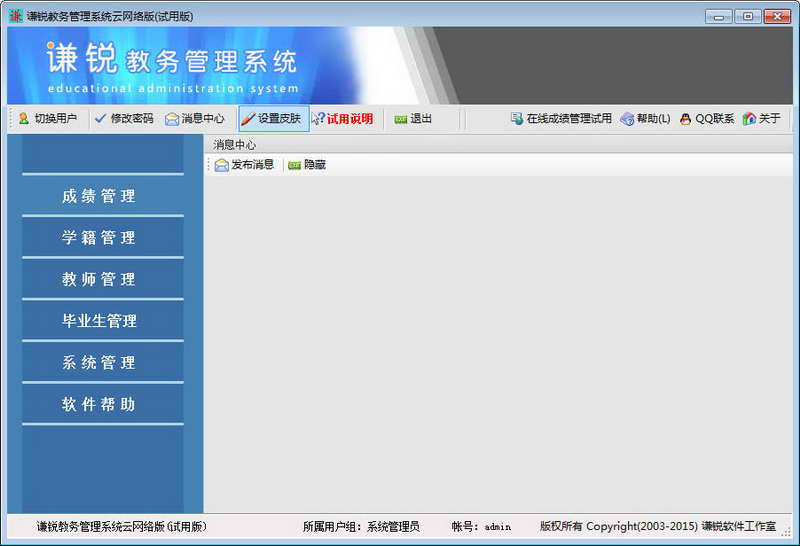Click the app icon in title bar
Image resolution: width=800 pixels, height=546 pixels.
tap(16, 16)
